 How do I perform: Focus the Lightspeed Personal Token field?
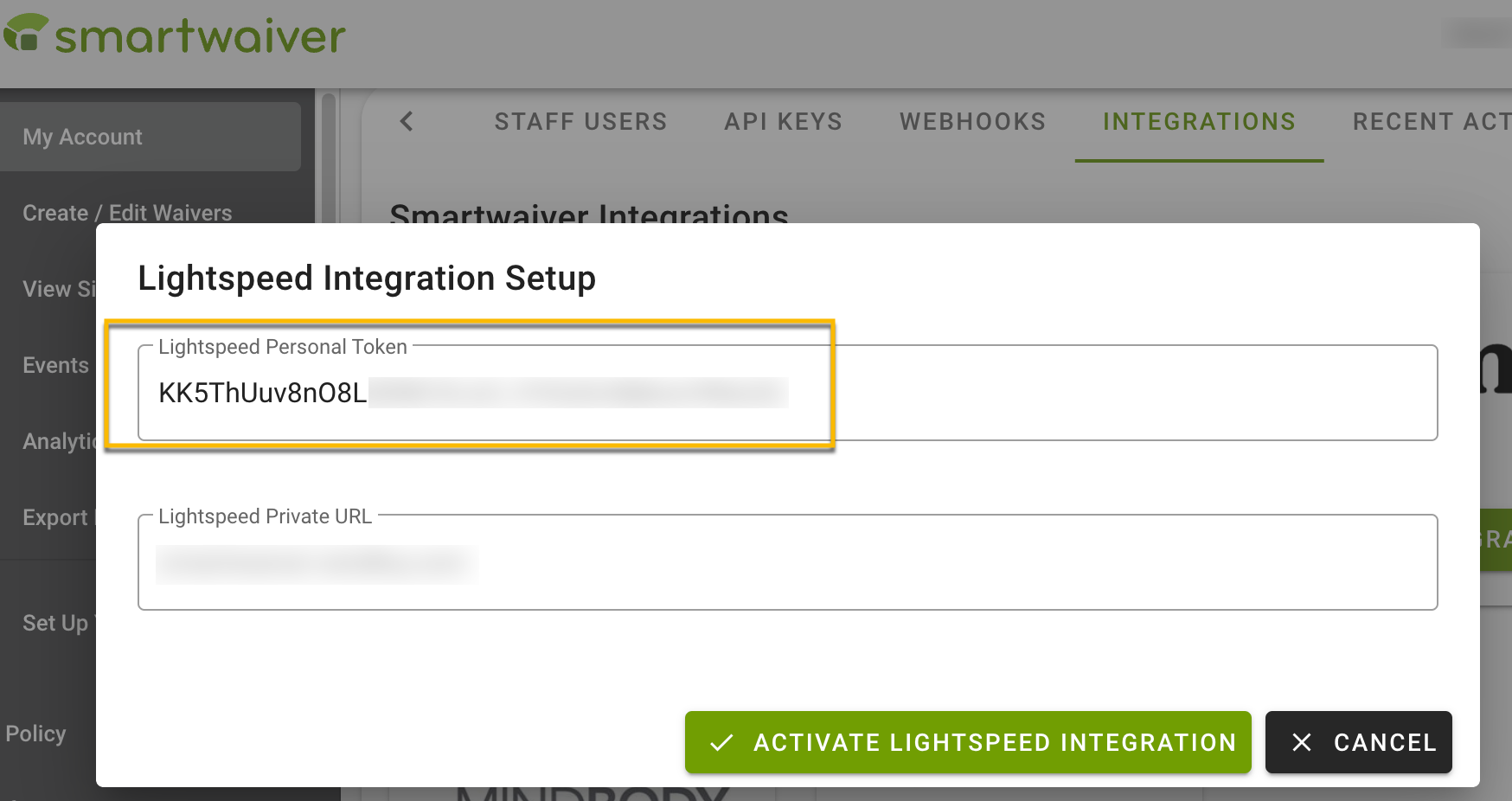(x=787, y=393)
